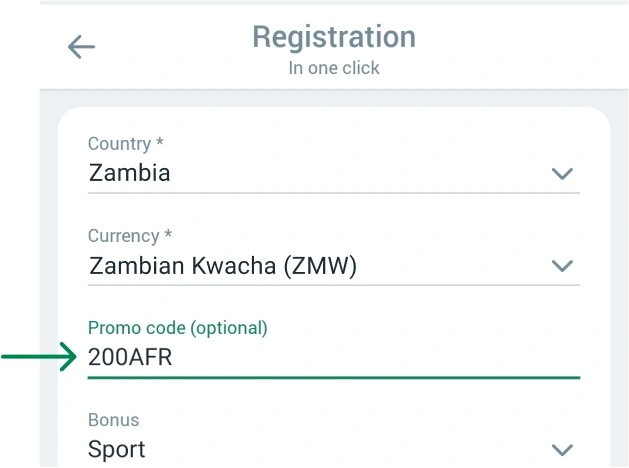Click the Country * field label
The width and height of the screenshot is (629, 468).
point(125,144)
